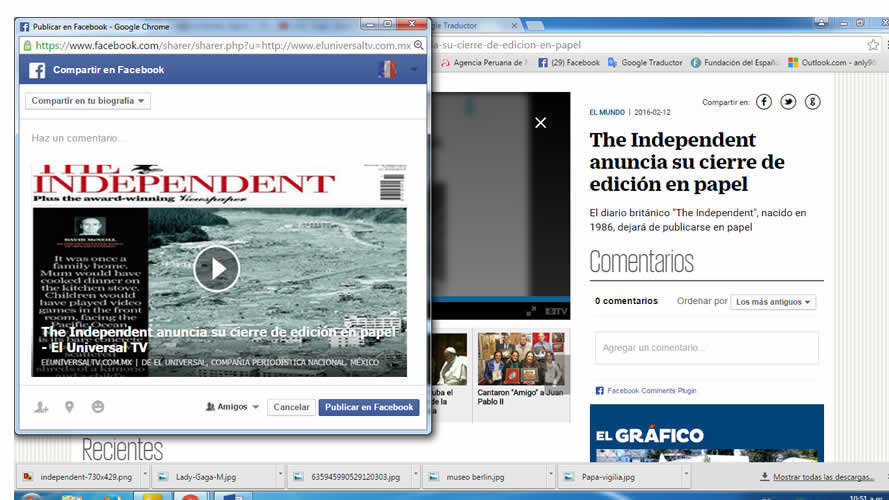Click 'Publicar en Facebook' button

tap(369, 407)
